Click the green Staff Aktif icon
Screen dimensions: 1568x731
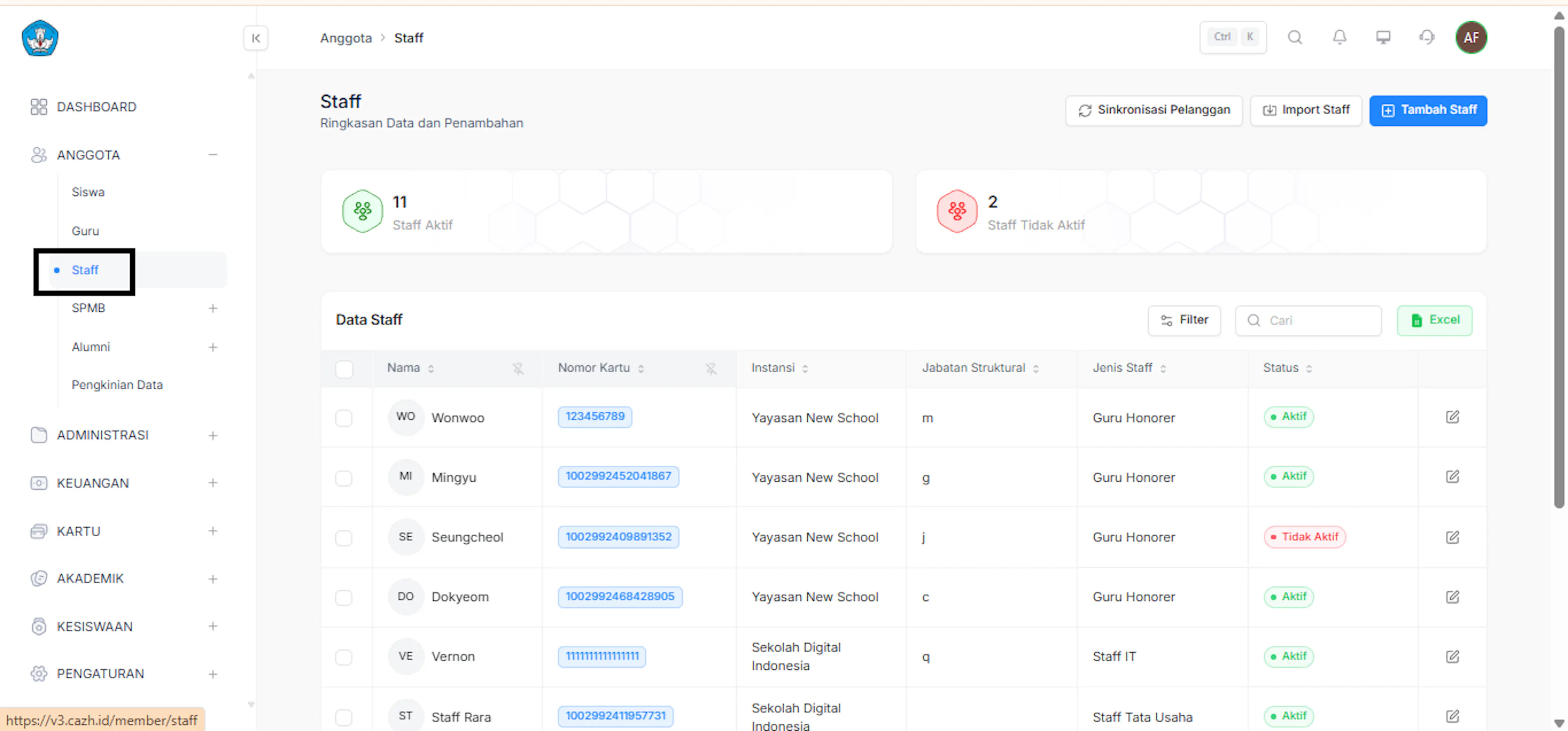click(362, 211)
